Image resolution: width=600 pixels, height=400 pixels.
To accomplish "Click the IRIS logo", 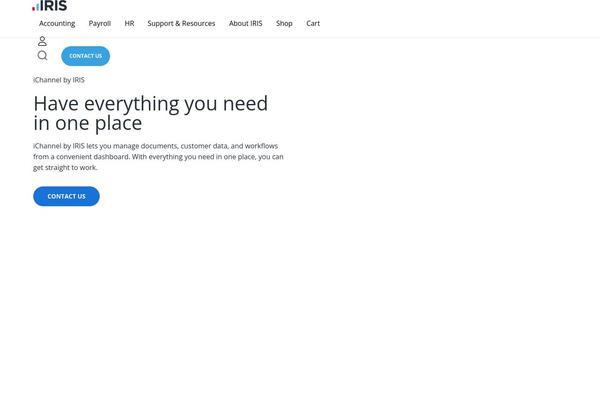I will point(50,5).
